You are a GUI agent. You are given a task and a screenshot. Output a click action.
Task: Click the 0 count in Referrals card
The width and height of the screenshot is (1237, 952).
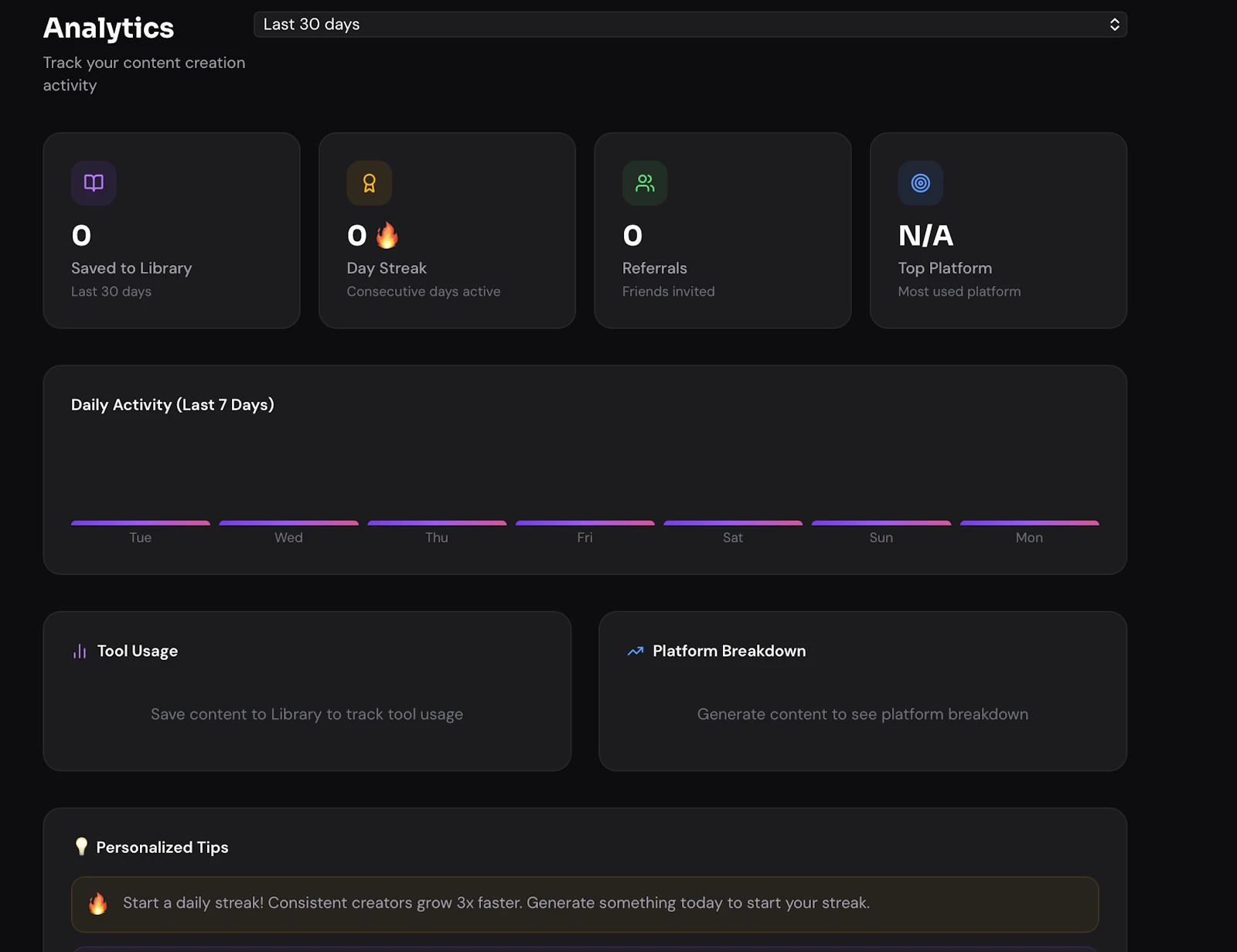[632, 236]
